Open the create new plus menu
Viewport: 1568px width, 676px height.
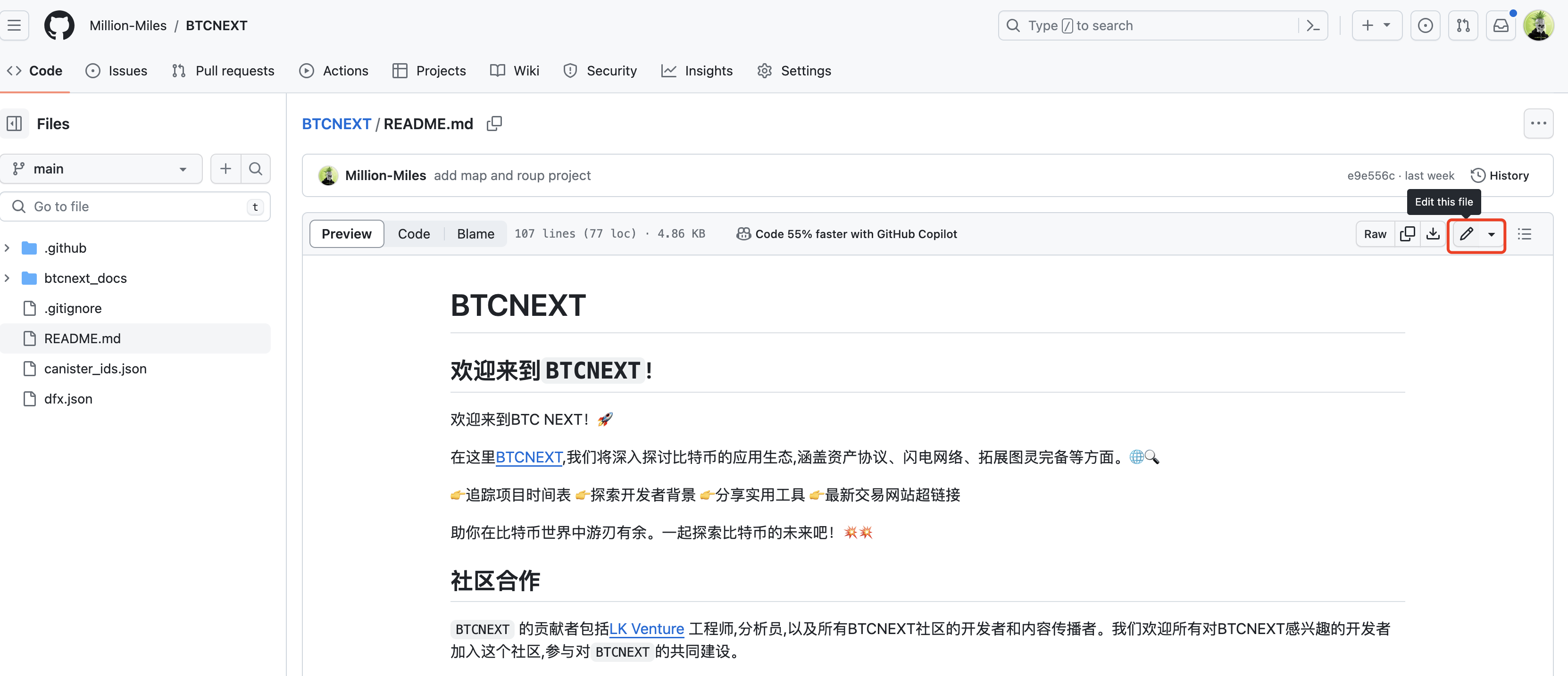pos(1377,25)
